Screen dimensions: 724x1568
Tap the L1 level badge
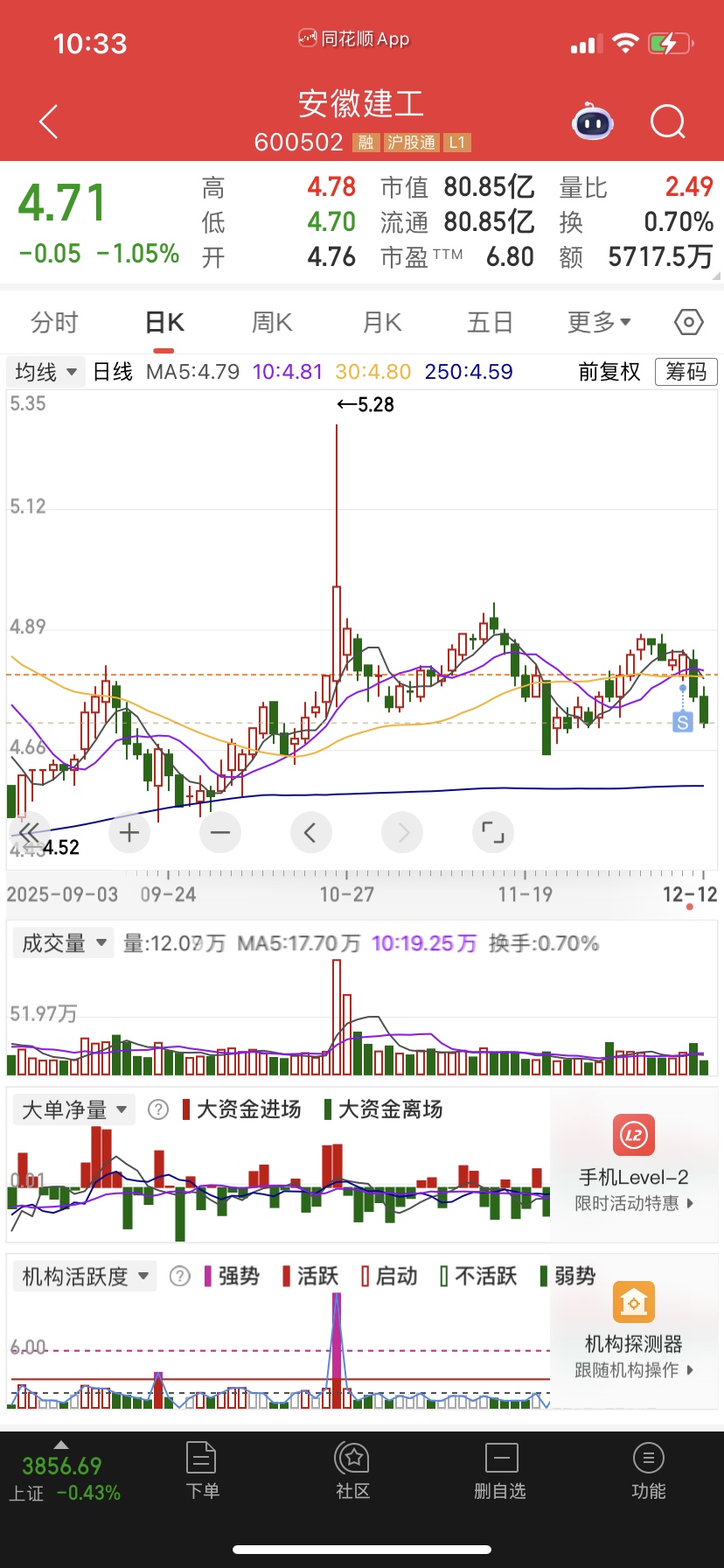[x=457, y=143]
